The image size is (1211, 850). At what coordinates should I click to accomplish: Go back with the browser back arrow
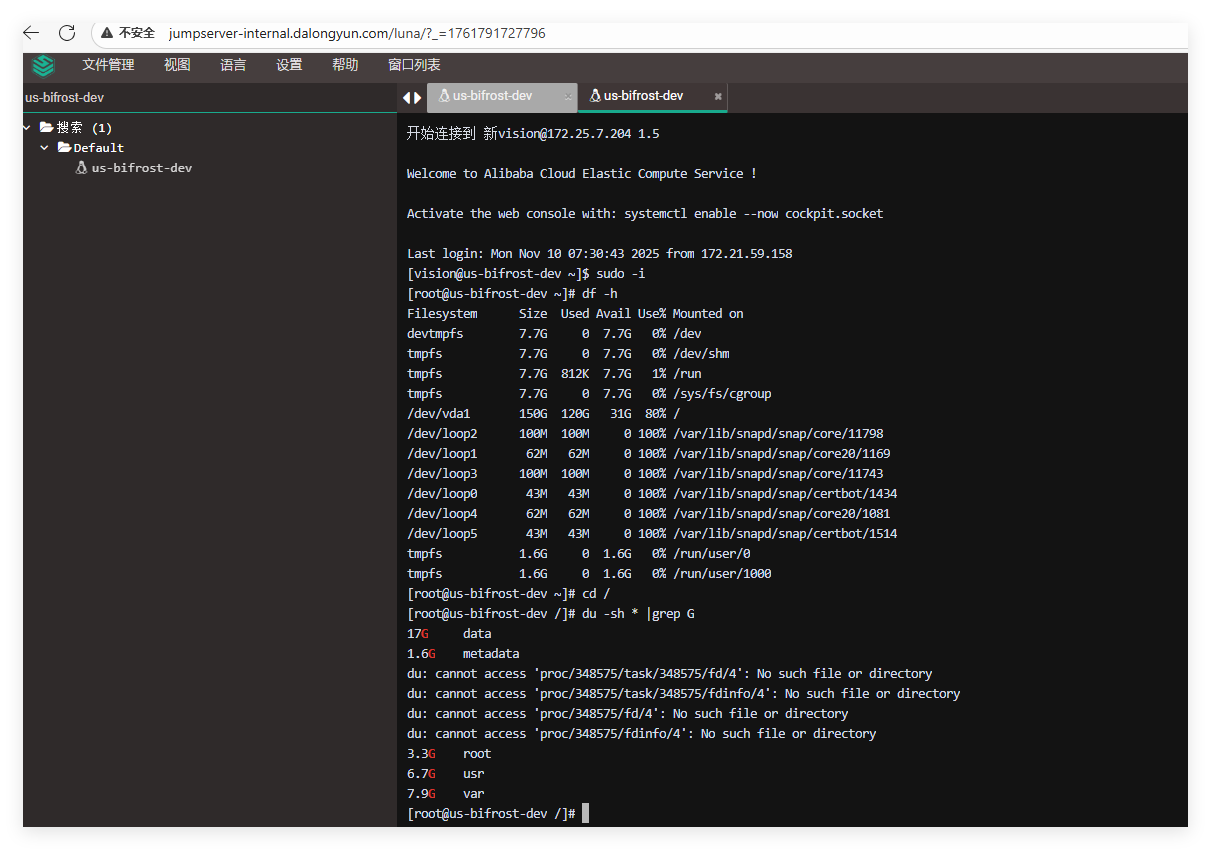coord(31,33)
